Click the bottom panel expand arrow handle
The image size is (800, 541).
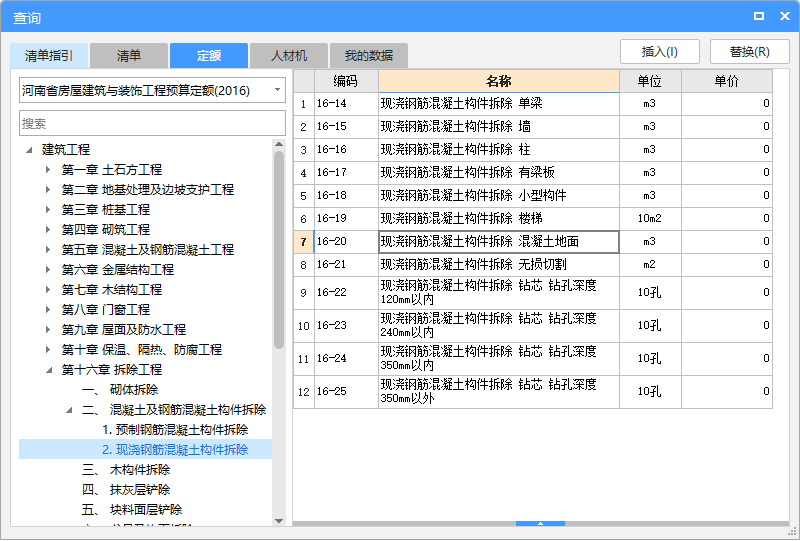tap(540, 524)
